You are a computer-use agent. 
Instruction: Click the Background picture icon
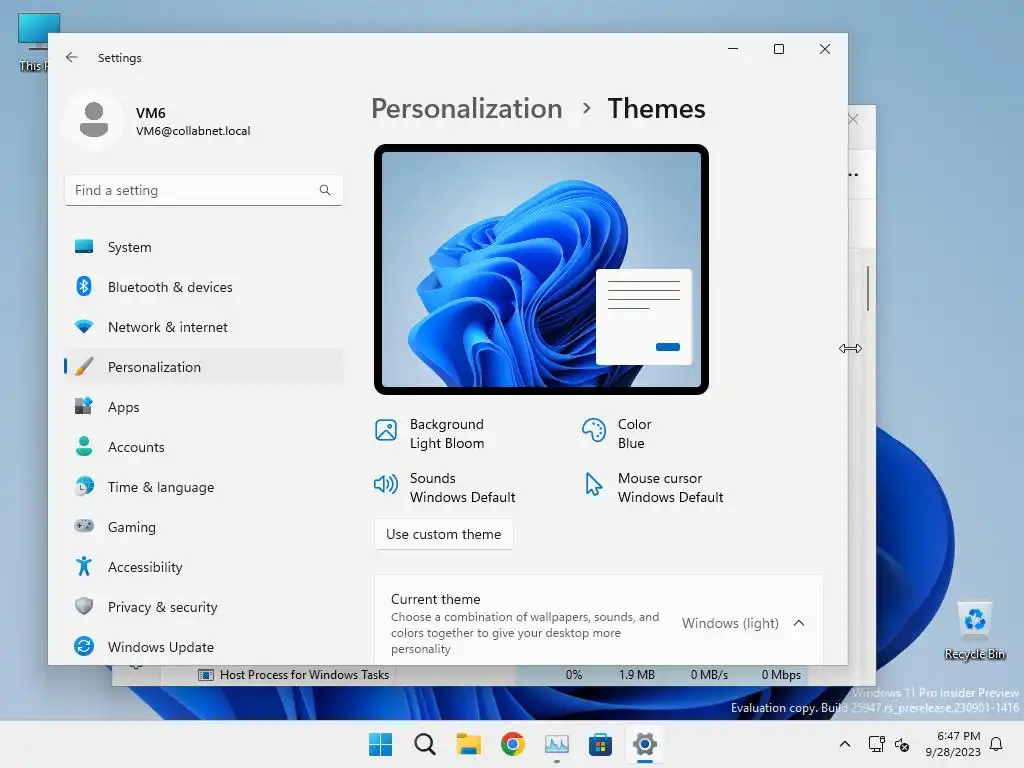point(385,430)
